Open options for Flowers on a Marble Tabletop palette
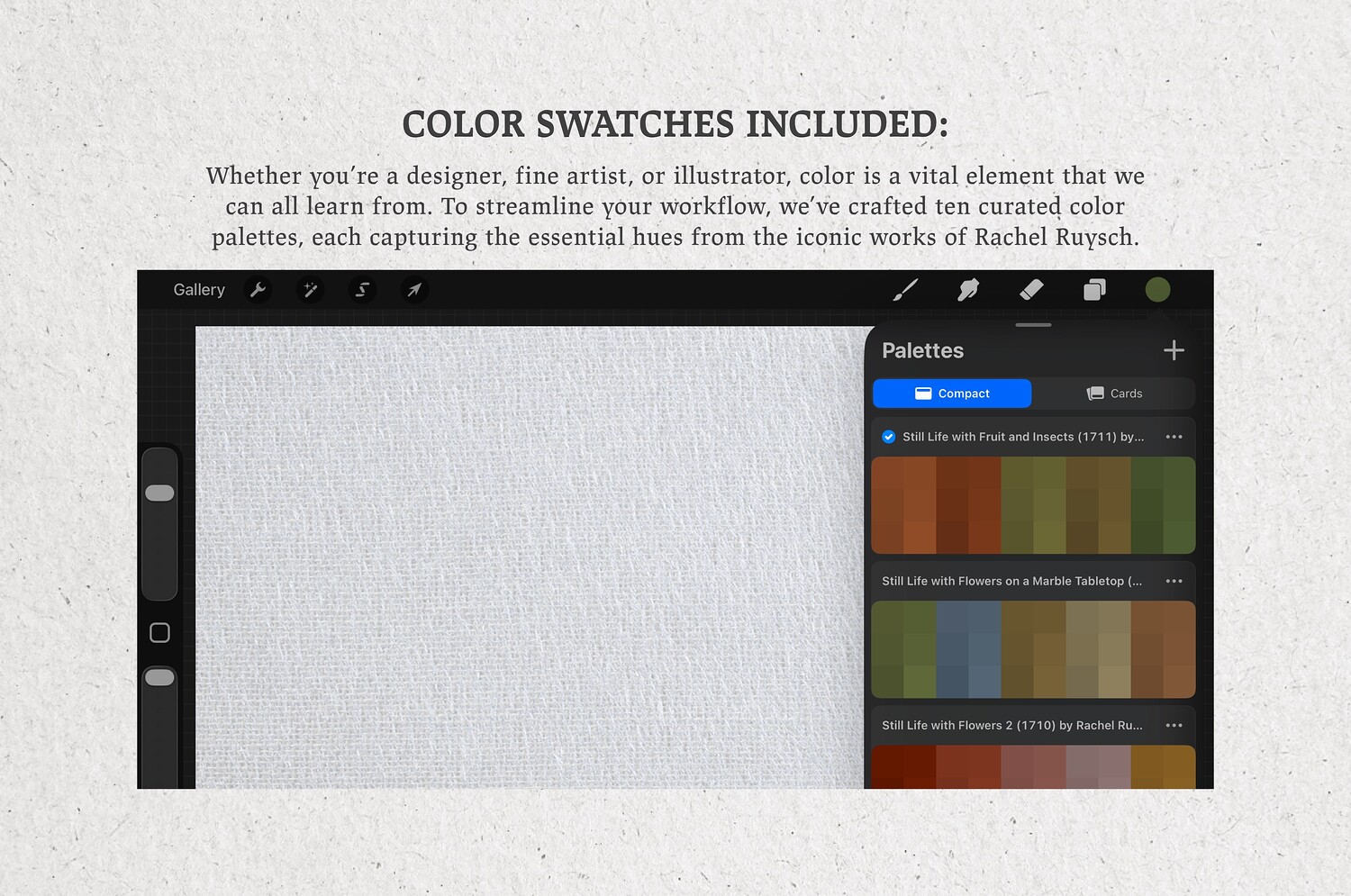Viewport: 1351px width, 896px height. tap(1174, 581)
